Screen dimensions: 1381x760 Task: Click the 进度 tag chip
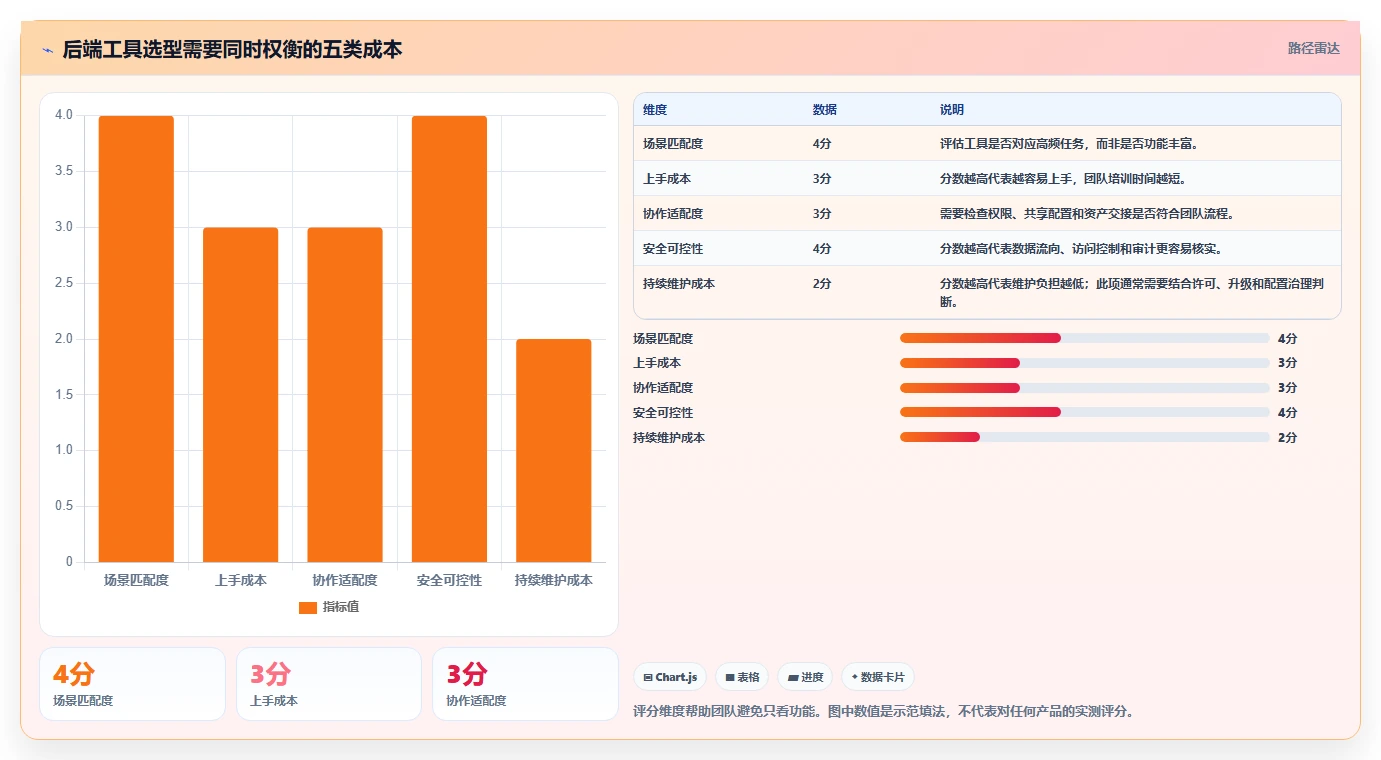805,677
